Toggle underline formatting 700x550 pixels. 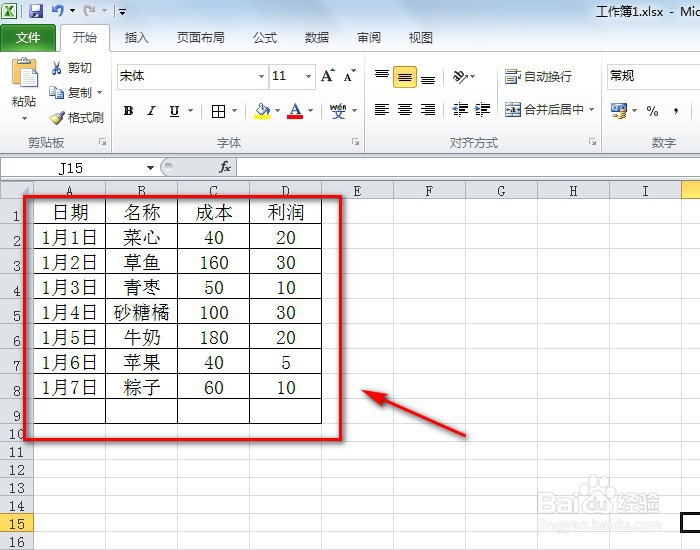point(175,111)
